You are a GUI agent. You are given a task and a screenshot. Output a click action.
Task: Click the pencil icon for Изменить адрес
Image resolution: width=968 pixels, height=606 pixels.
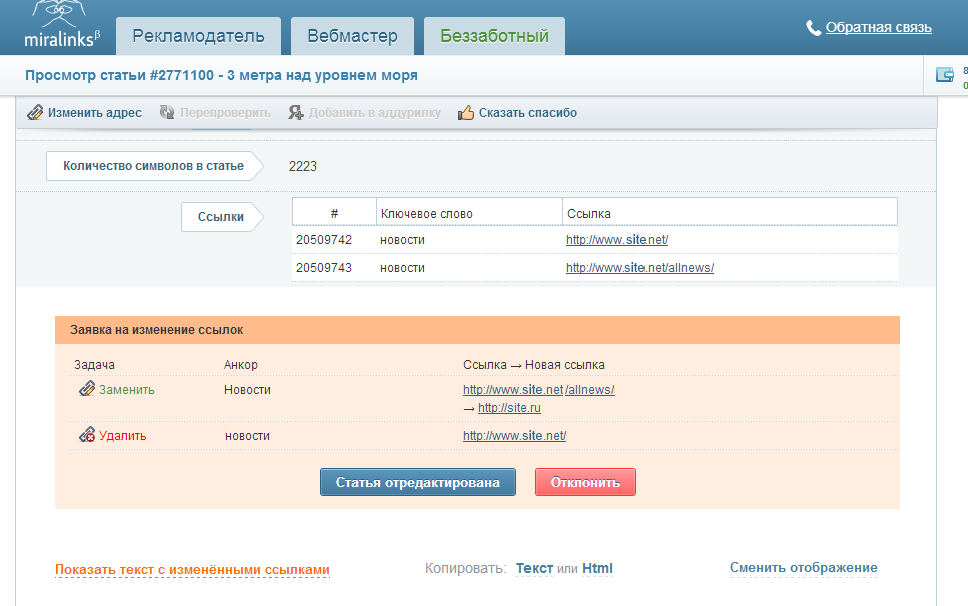35,112
